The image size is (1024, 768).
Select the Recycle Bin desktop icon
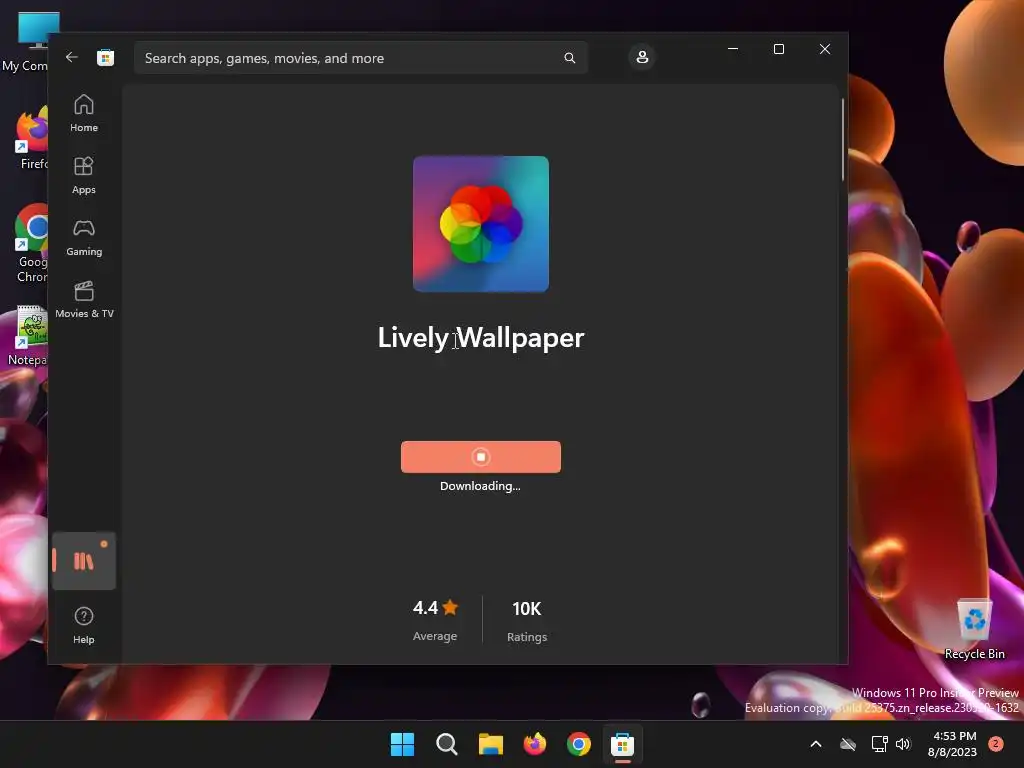tap(974, 629)
